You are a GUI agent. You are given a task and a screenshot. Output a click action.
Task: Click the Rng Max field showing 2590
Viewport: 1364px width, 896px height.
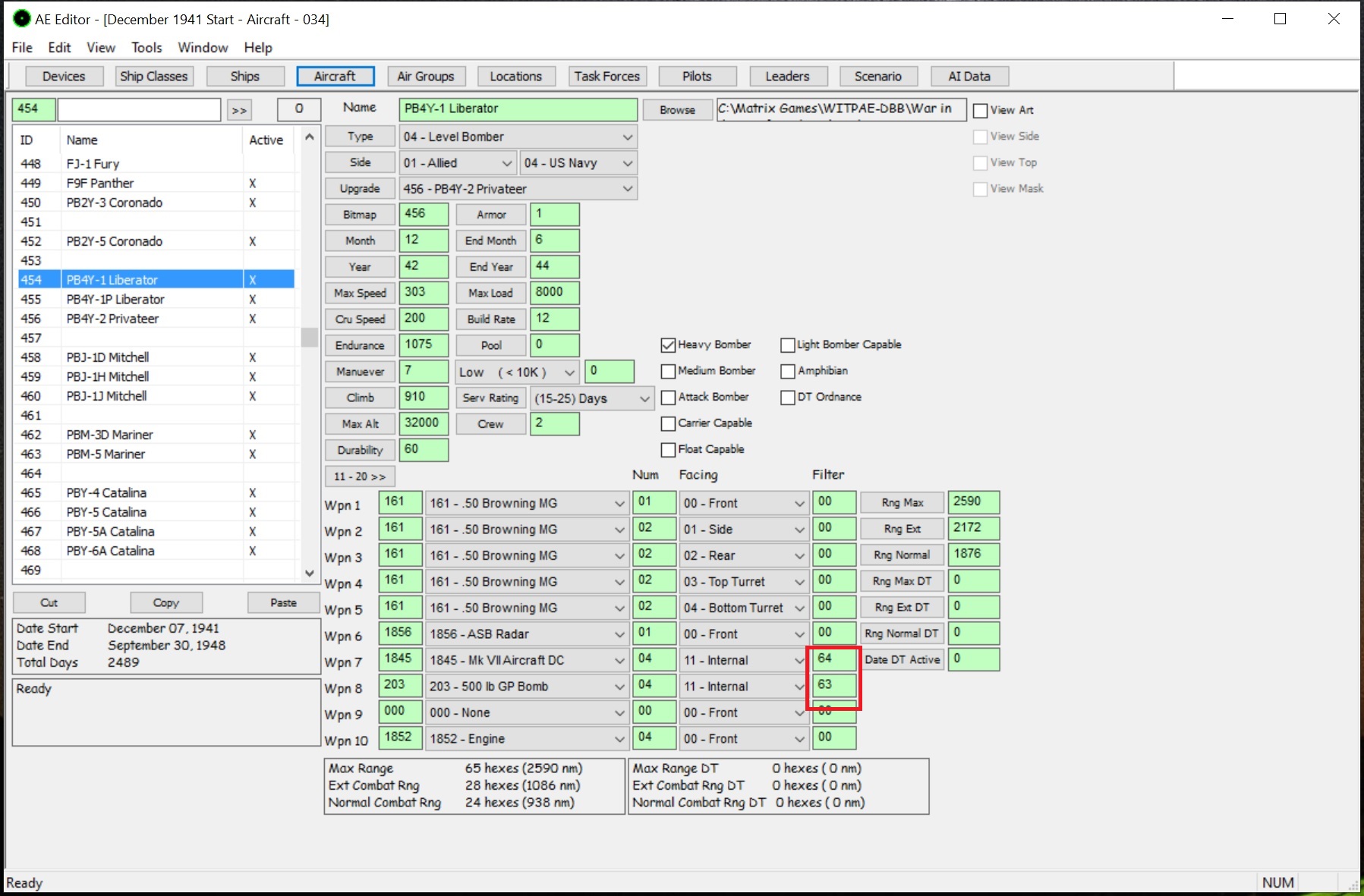coord(974,503)
